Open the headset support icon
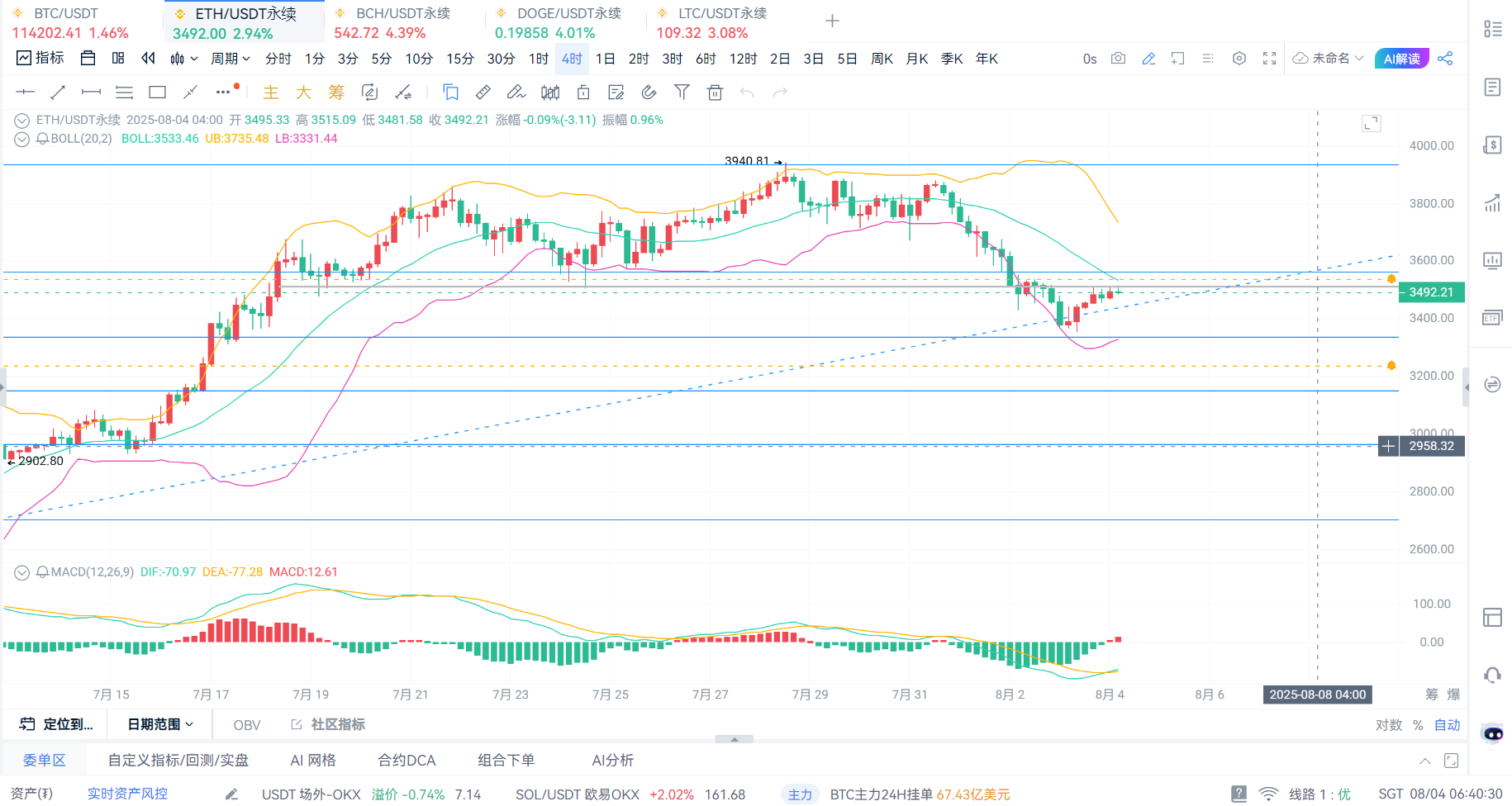1512x806 pixels. (x=1492, y=675)
